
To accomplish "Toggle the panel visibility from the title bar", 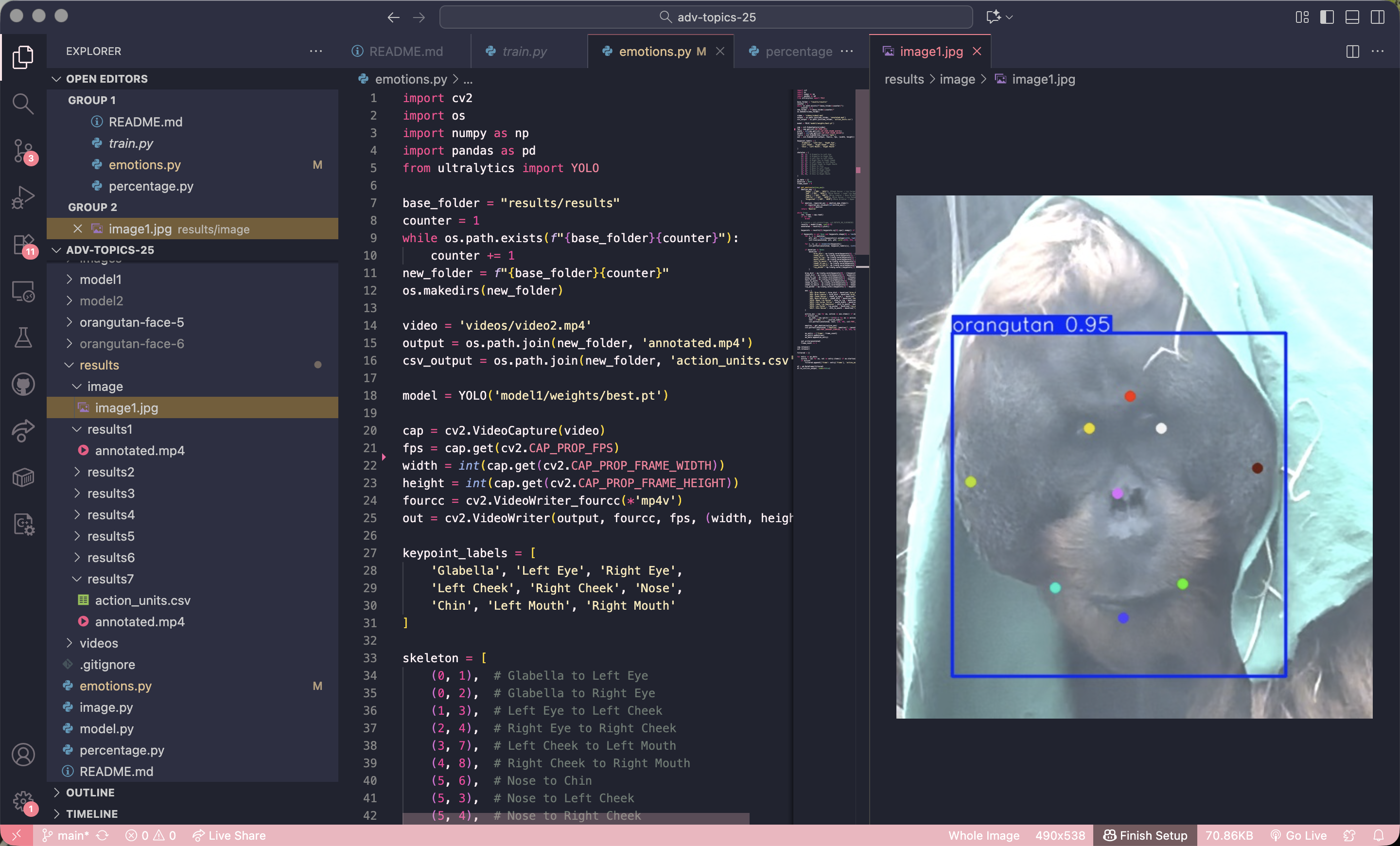I will pyautogui.click(x=1352, y=17).
